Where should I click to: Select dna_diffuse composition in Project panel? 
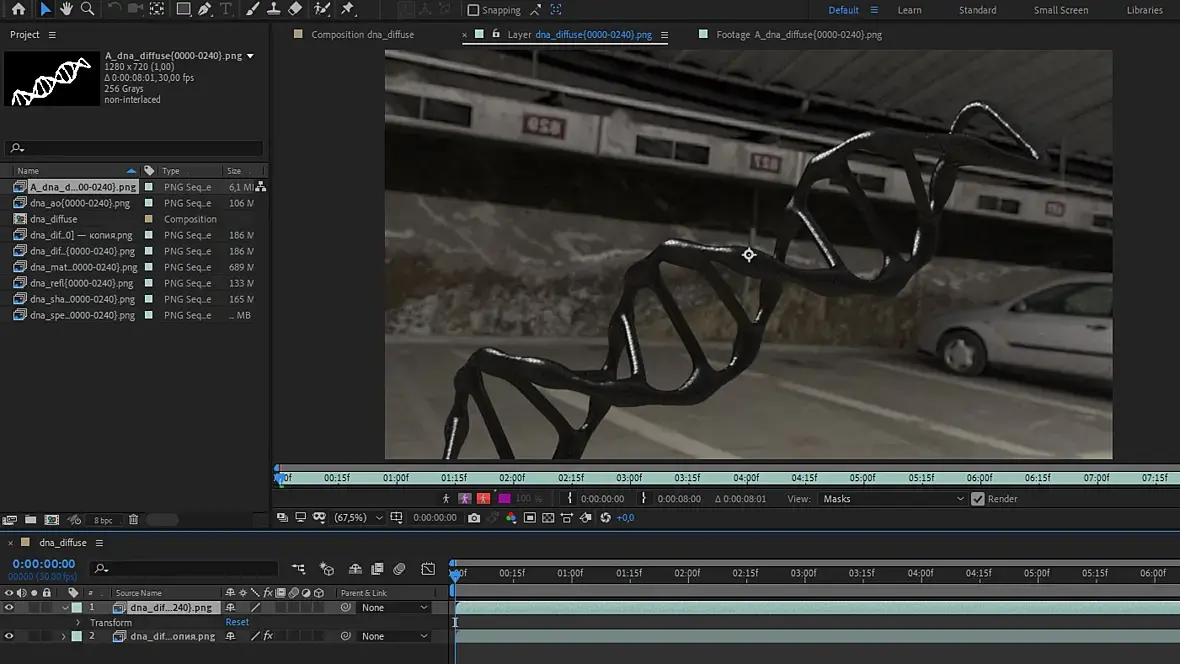(53, 219)
